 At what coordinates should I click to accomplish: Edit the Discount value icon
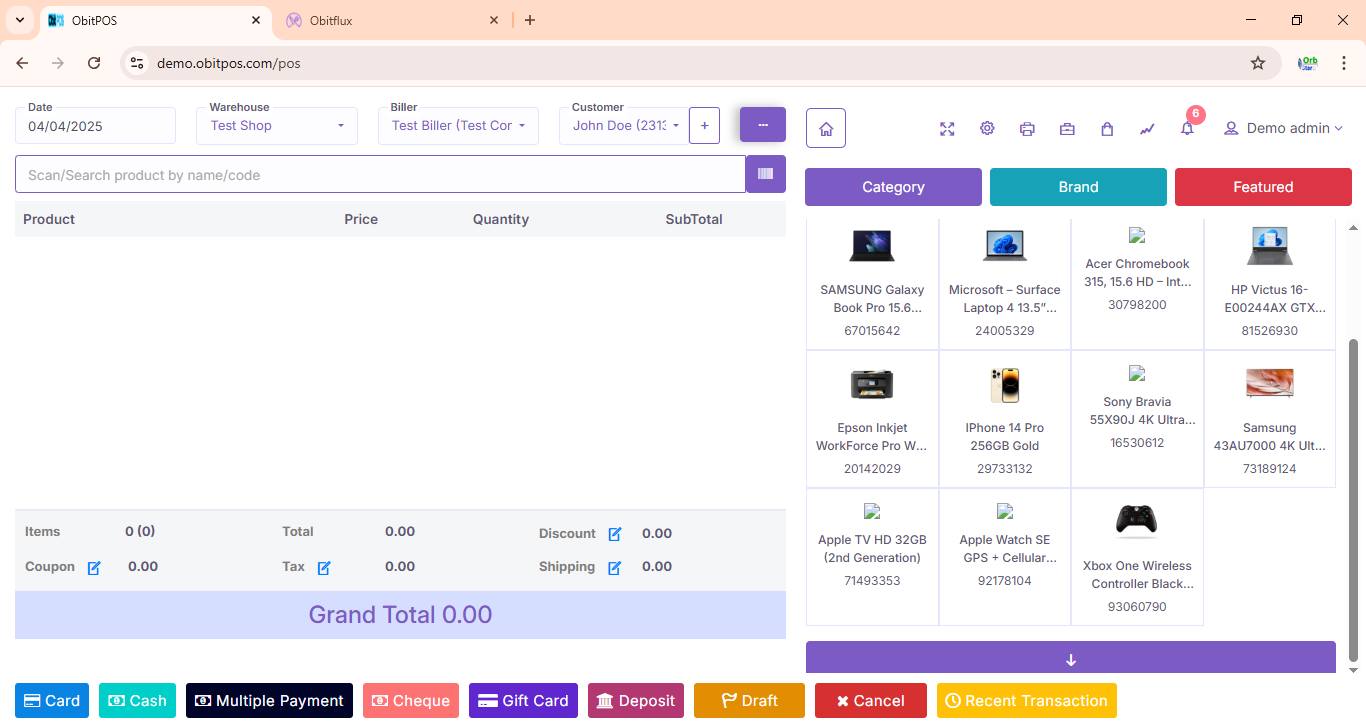tap(615, 534)
